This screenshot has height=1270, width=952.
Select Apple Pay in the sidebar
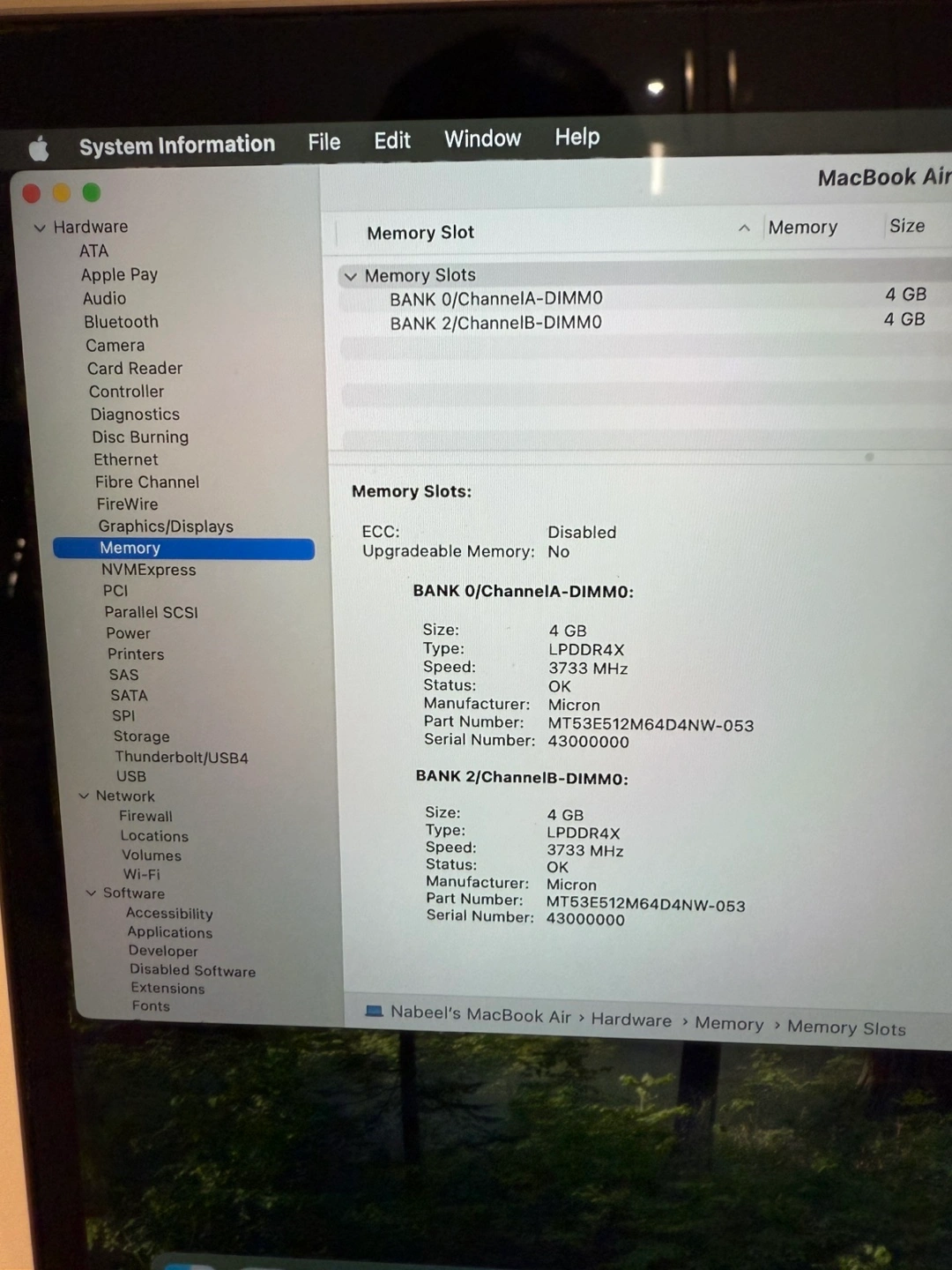[x=119, y=274]
